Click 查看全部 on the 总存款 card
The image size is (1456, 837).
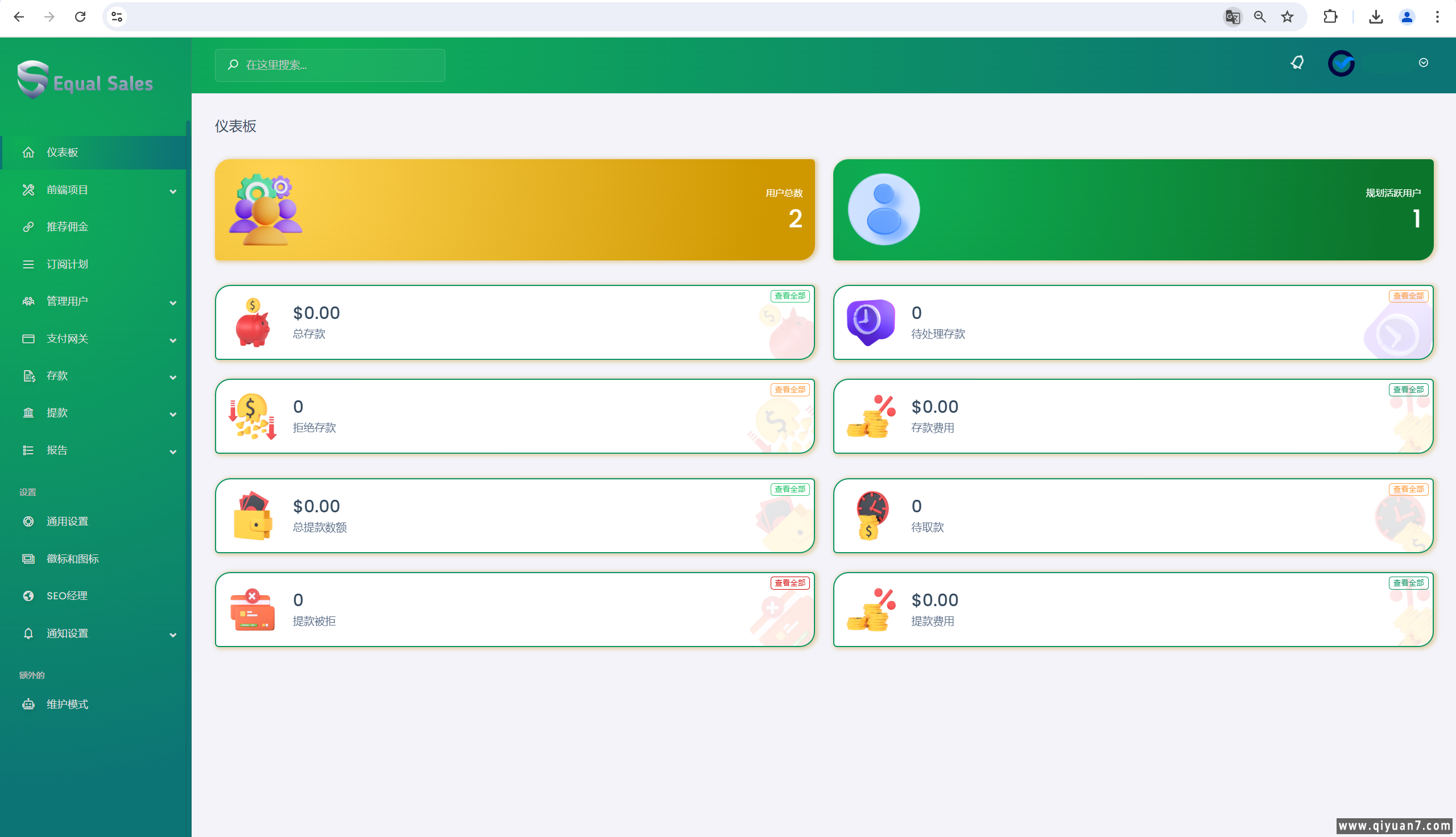(x=790, y=296)
